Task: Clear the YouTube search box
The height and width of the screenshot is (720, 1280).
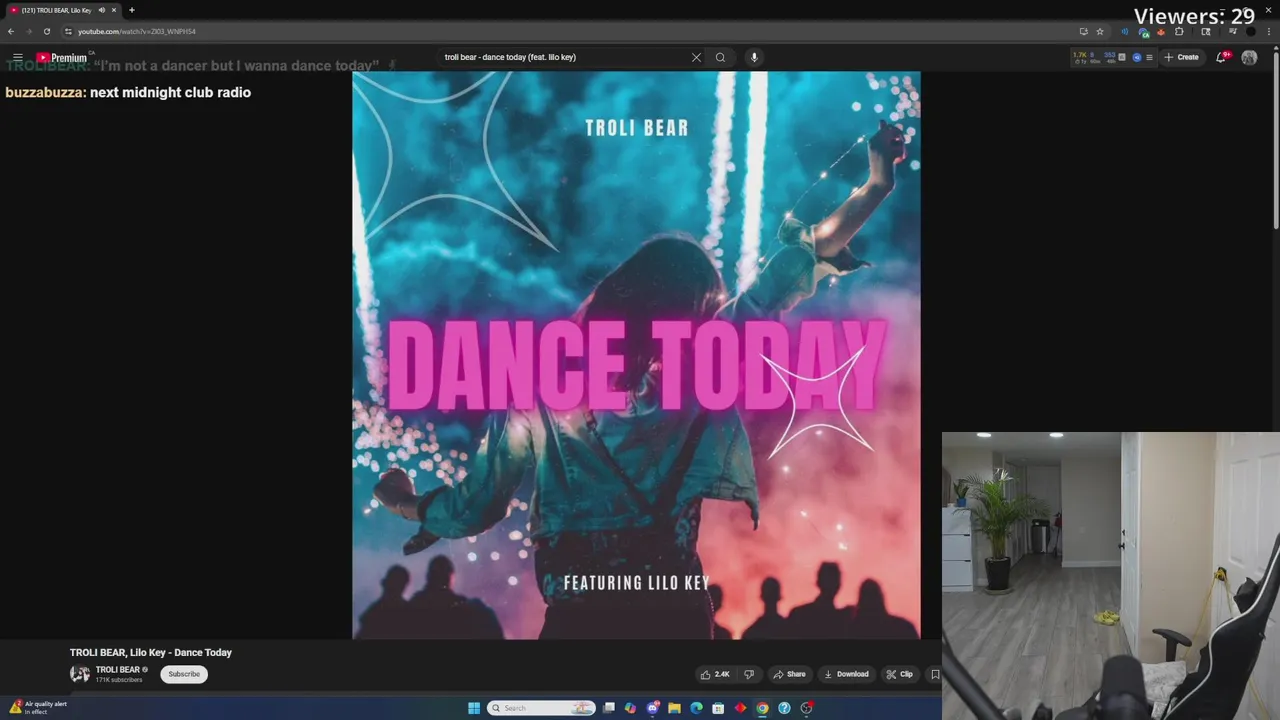Action: 696,57
